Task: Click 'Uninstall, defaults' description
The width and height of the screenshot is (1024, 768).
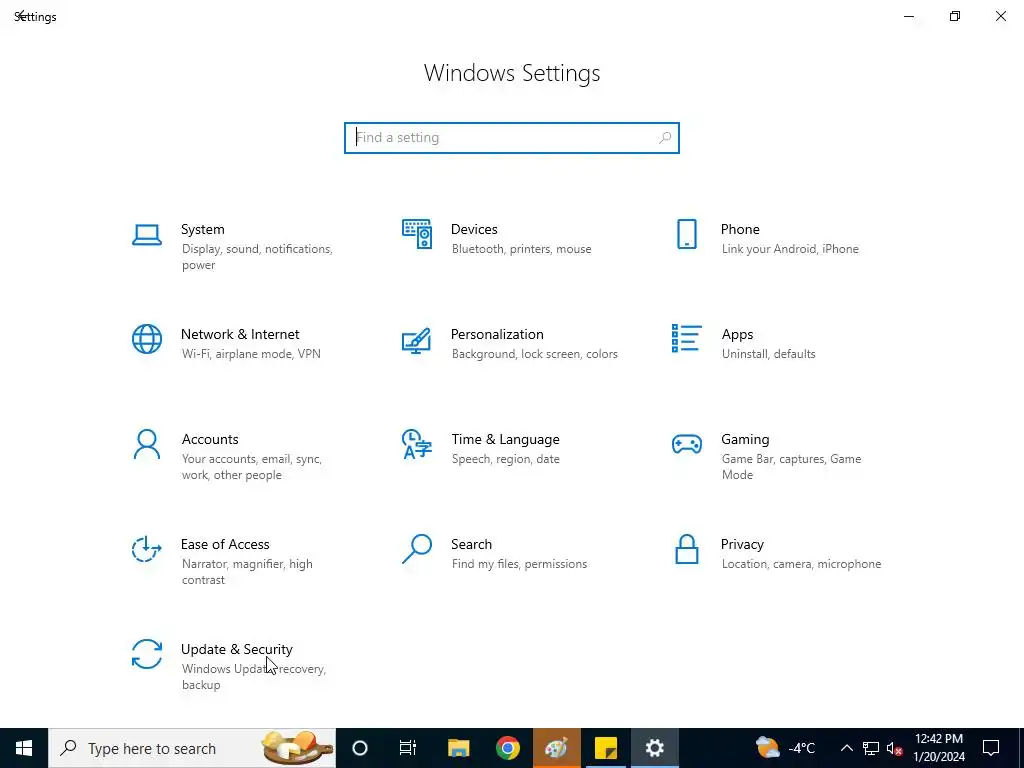Action: (x=768, y=354)
